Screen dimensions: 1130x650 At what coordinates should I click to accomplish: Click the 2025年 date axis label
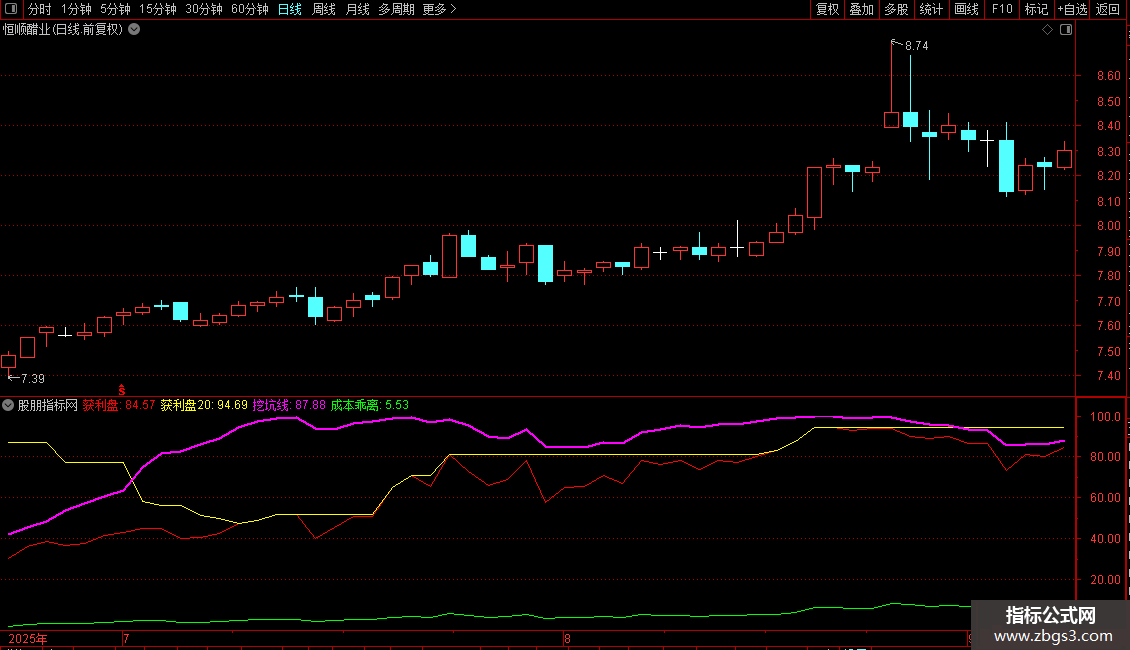point(28,638)
